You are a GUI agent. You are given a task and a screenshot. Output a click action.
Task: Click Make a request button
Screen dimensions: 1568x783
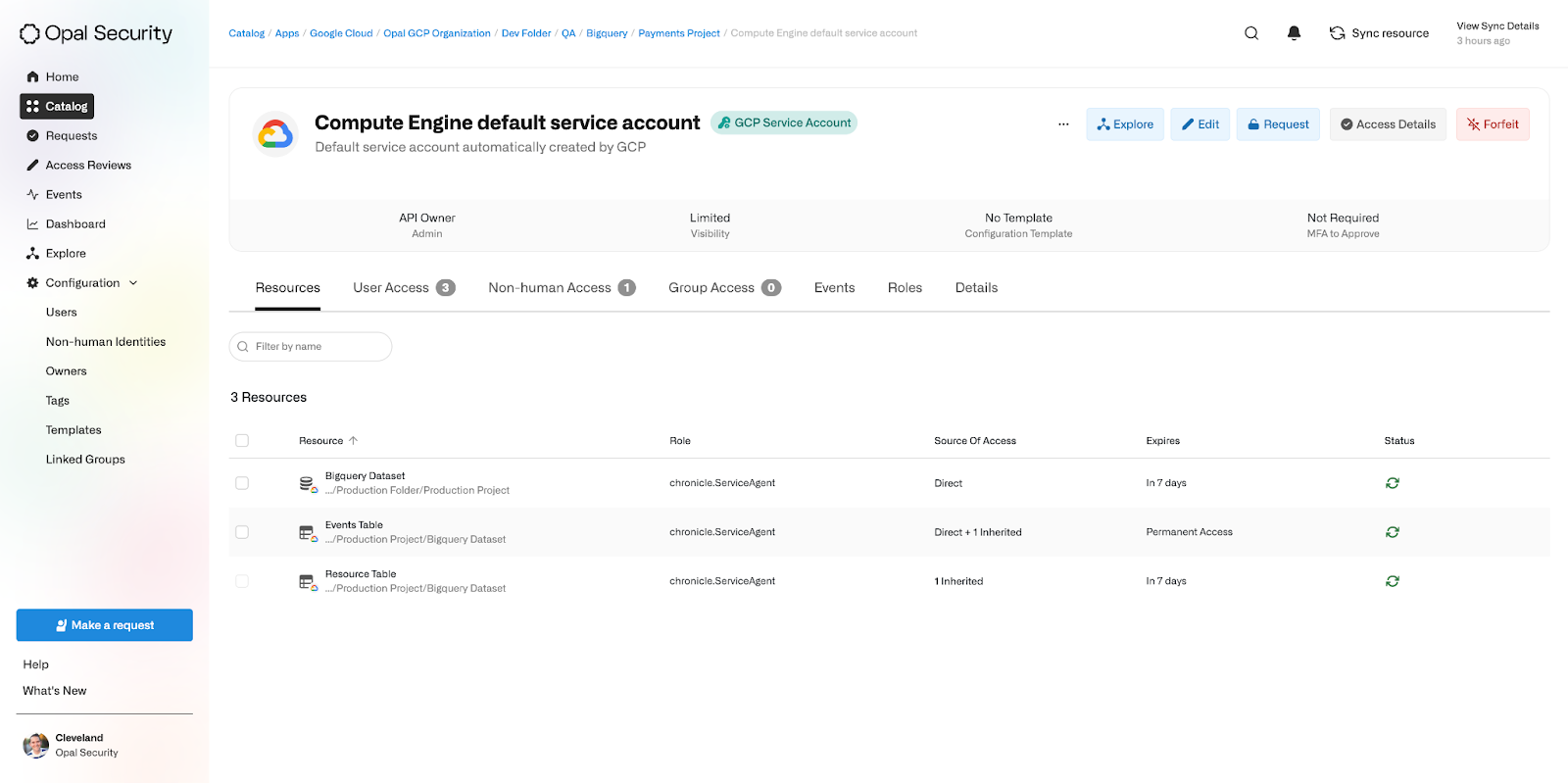click(105, 625)
